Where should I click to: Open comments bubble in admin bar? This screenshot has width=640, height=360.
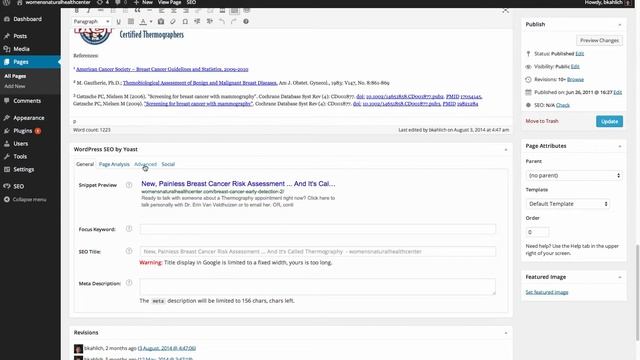coord(121,2)
